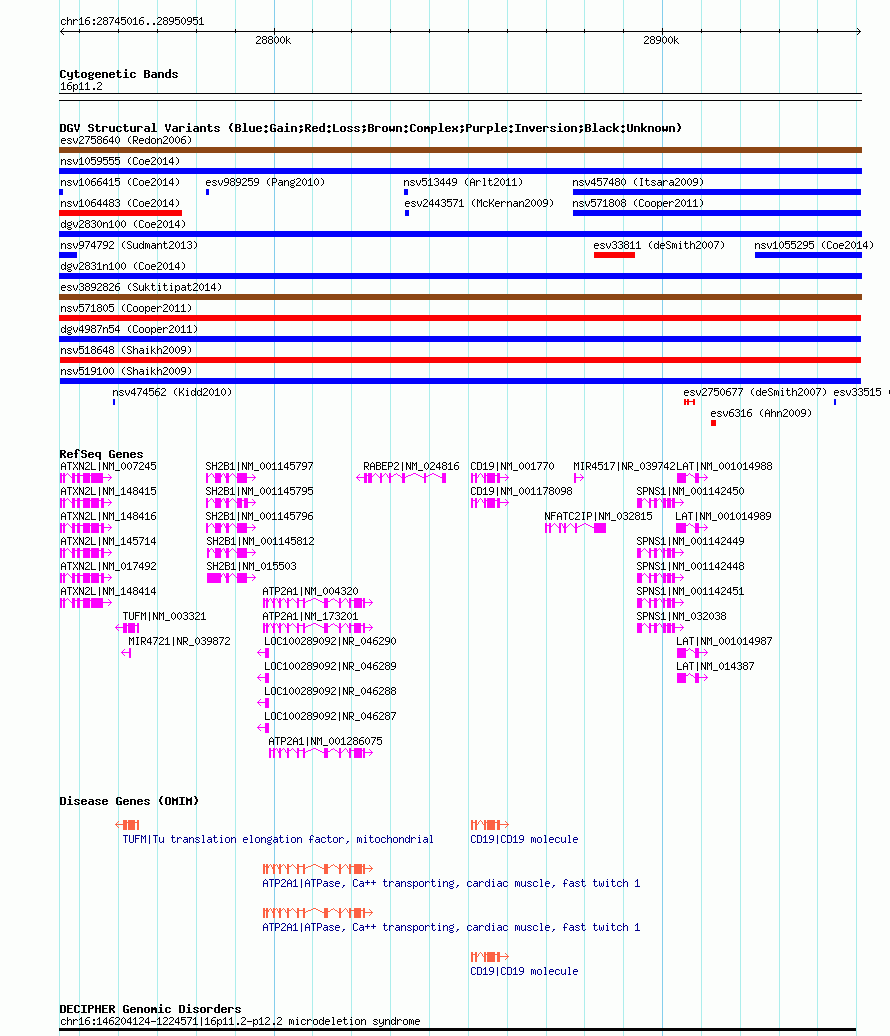890x1036 pixels.
Task: Click the ATP2A1 NM_004320 transcript glyph
Action: click(x=318, y=603)
